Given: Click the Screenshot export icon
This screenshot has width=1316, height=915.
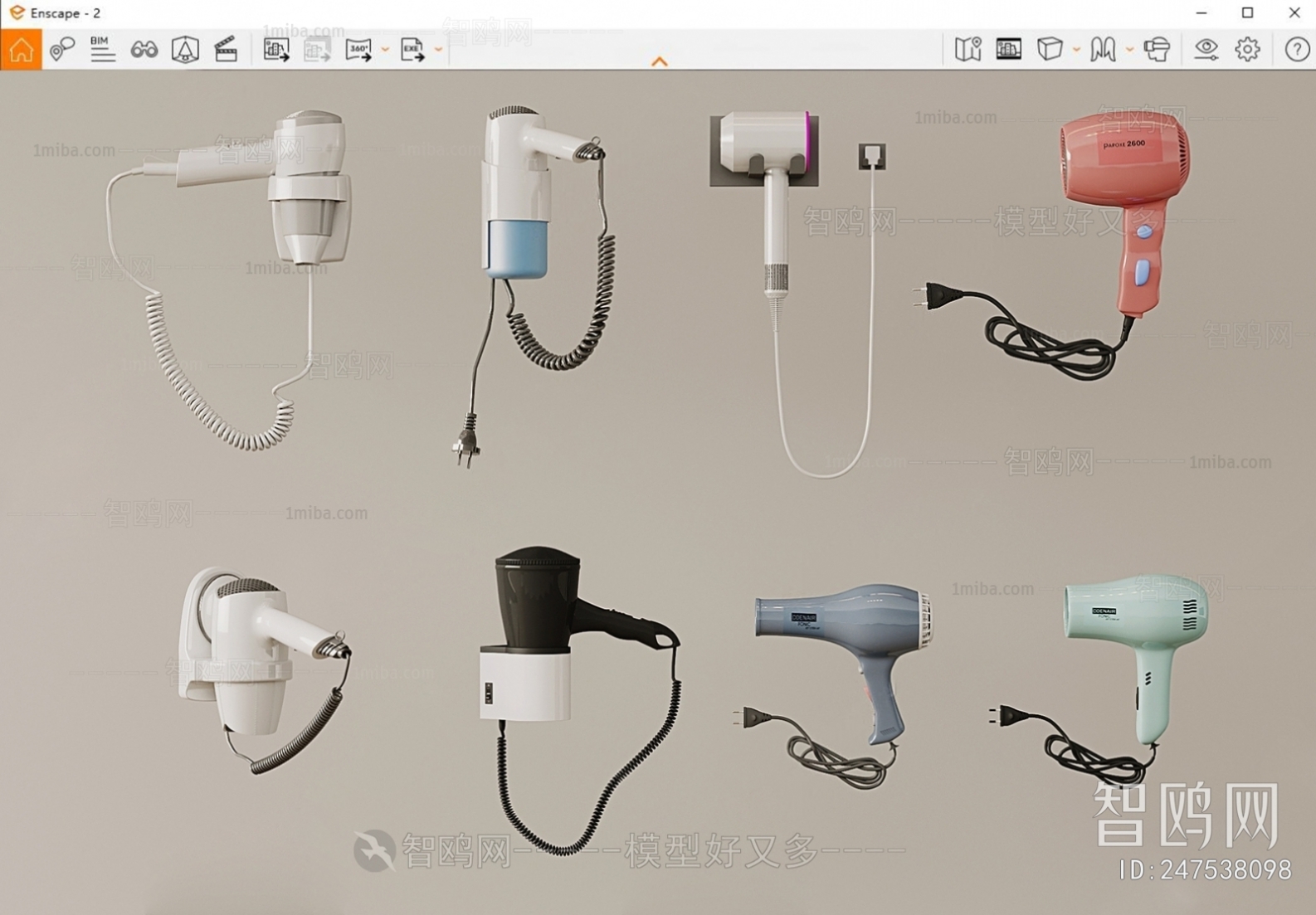Looking at the screenshot, I should tap(276, 50).
